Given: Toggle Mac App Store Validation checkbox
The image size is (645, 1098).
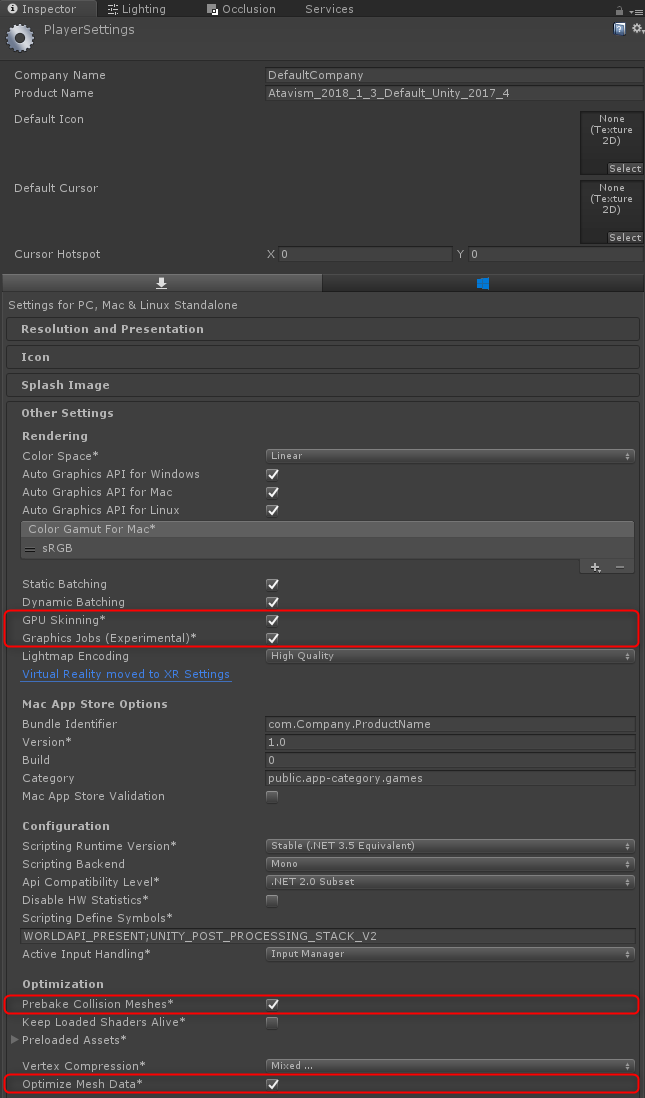Looking at the screenshot, I should coord(272,796).
